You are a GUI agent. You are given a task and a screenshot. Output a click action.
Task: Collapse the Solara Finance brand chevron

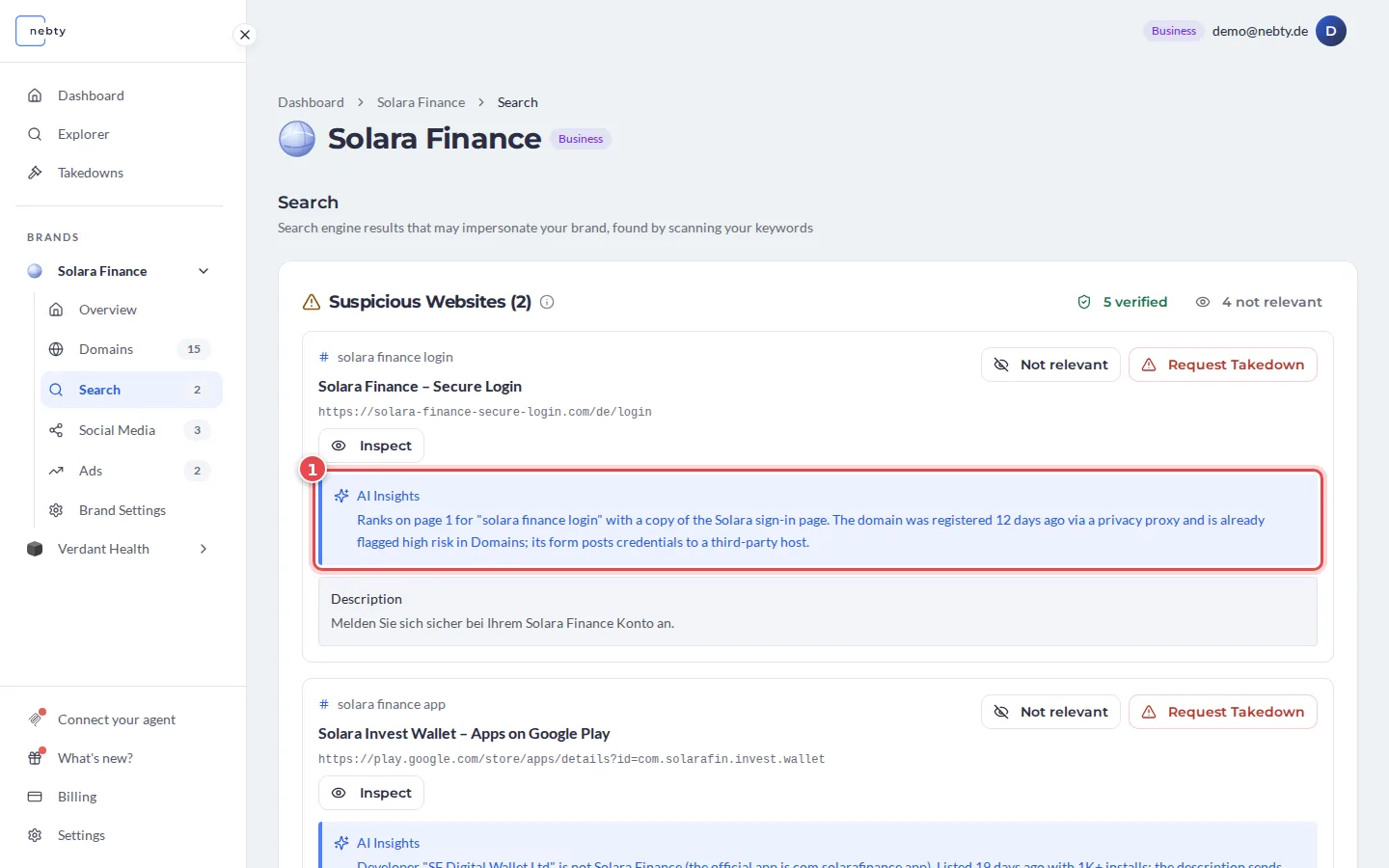click(204, 271)
